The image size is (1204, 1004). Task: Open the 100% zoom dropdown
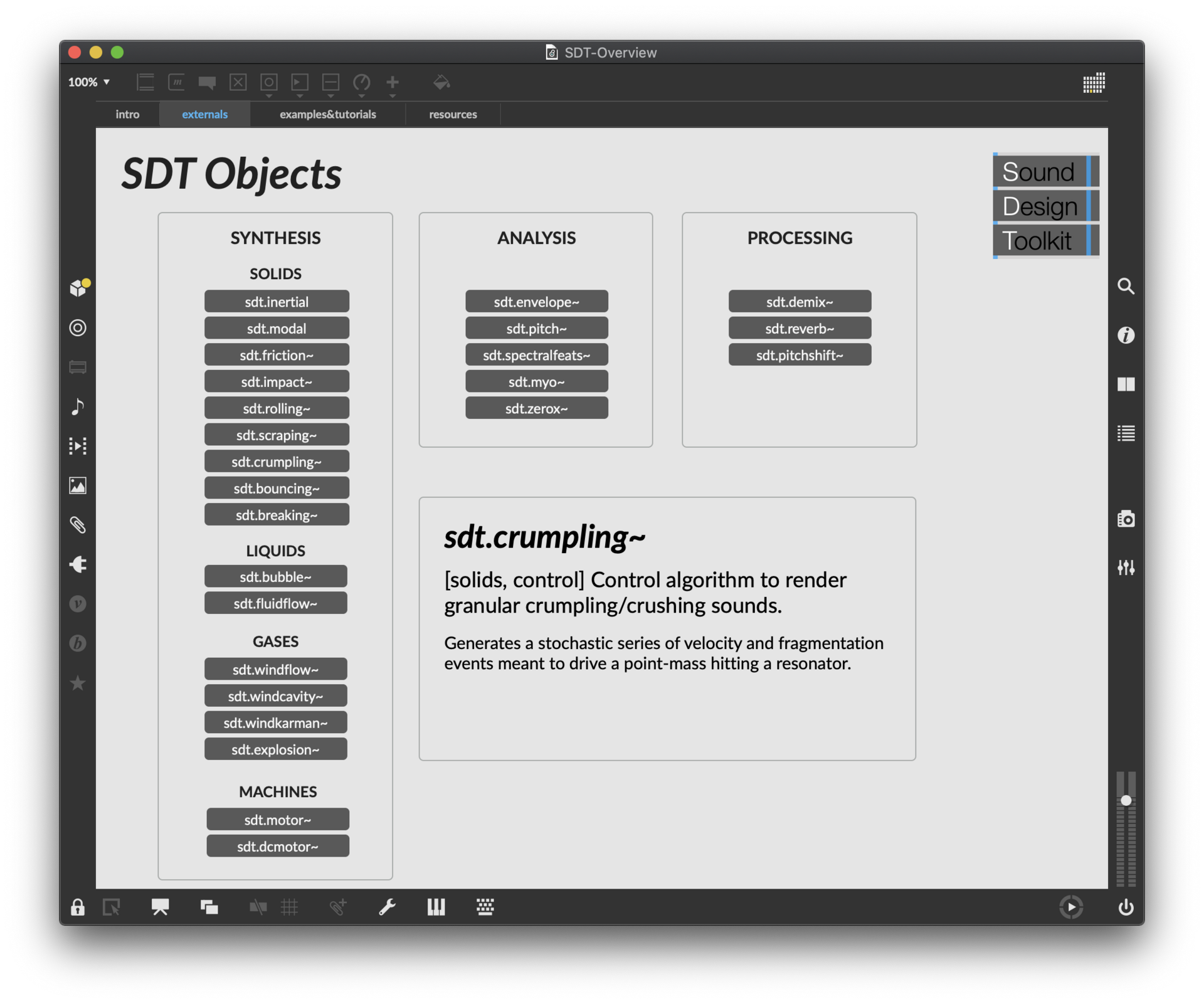point(89,82)
